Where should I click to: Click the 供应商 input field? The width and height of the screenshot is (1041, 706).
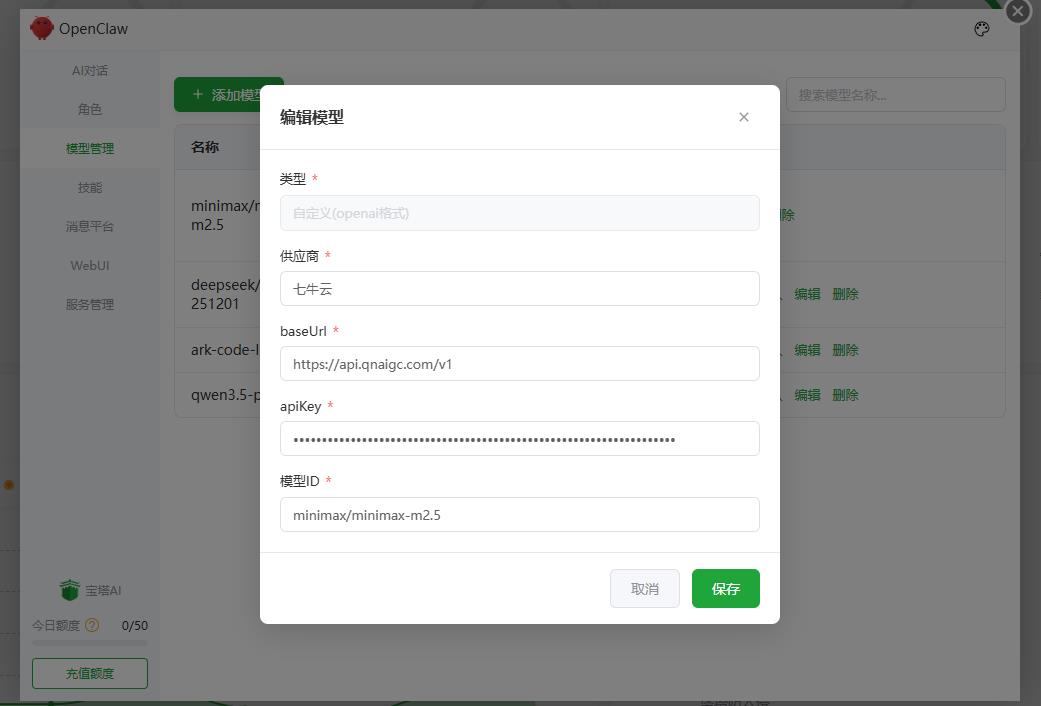pos(520,288)
